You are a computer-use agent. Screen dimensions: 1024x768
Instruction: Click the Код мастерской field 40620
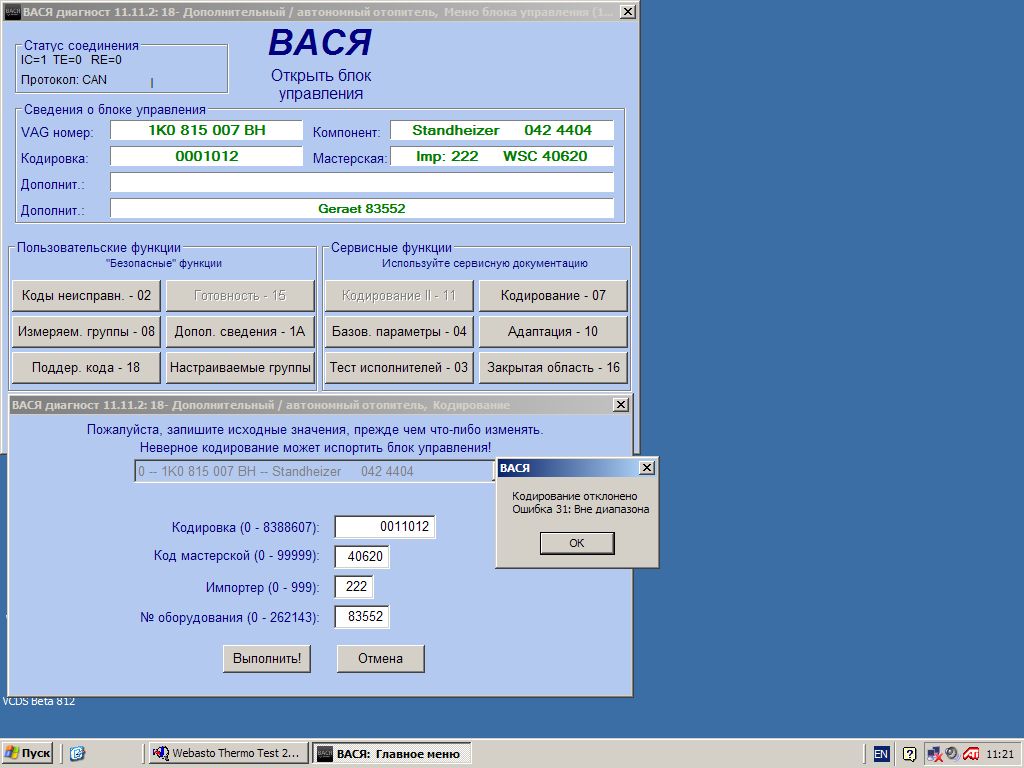[362, 556]
